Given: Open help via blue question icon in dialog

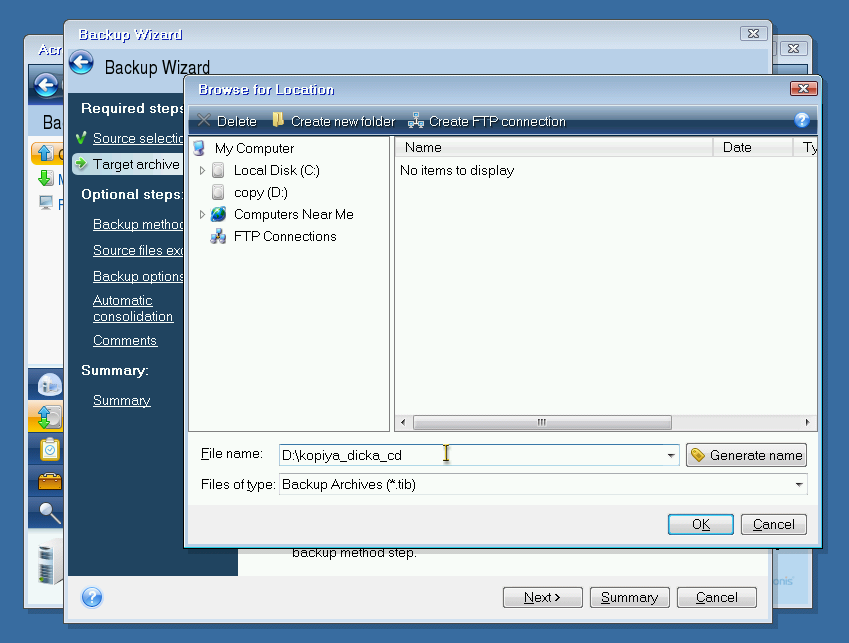Looking at the screenshot, I should (801, 120).
